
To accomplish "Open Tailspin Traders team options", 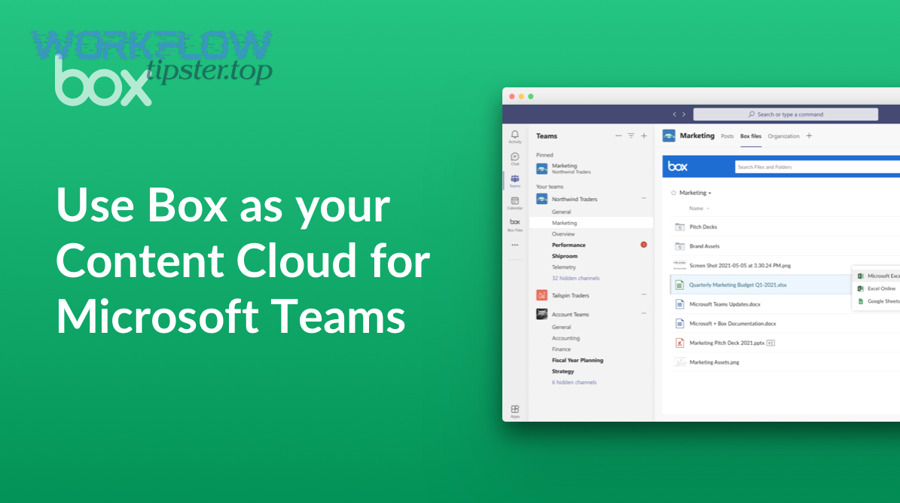I will [644, 295].
